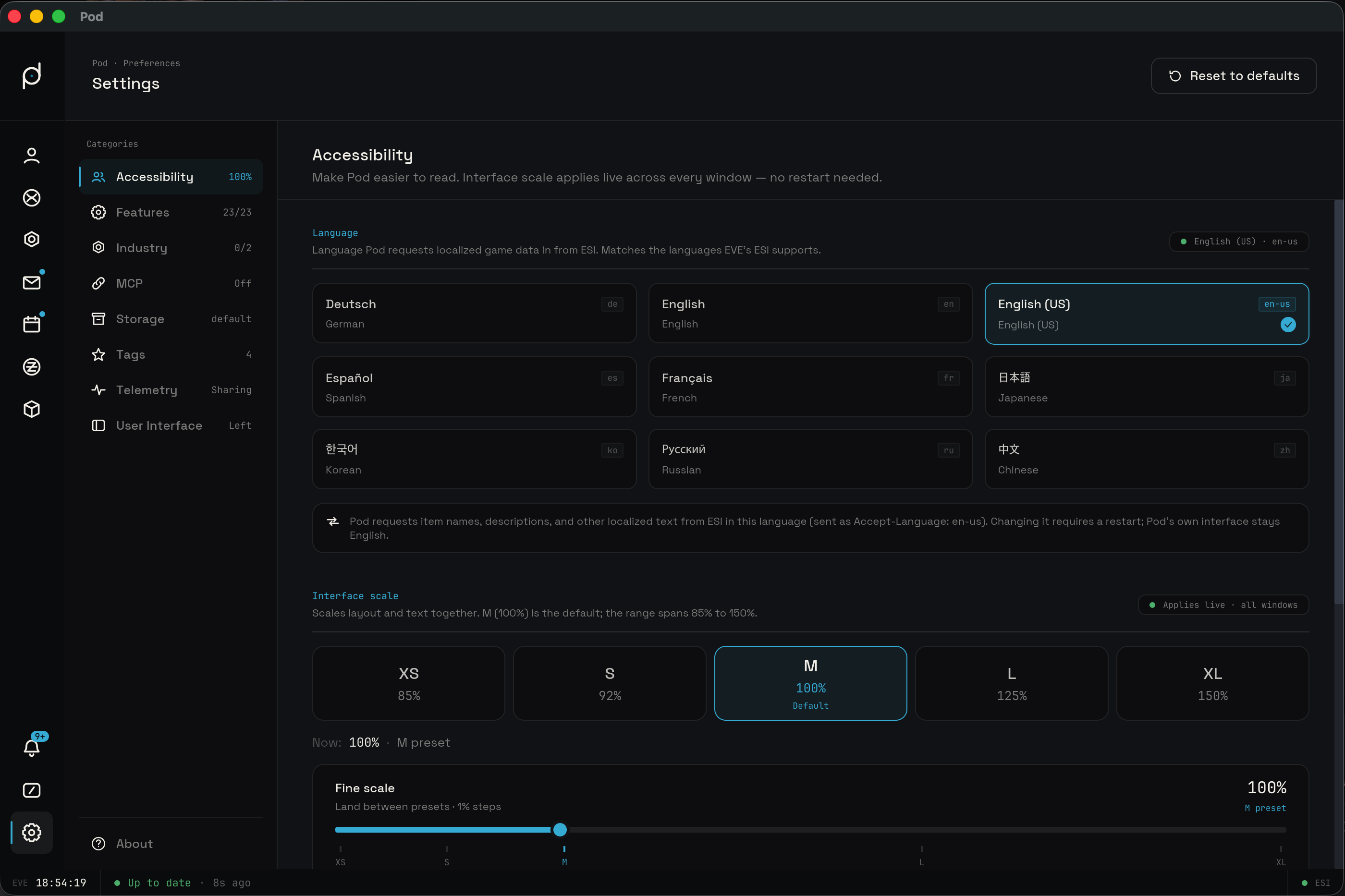Click the L tick on fine scale slider

pyautogui.click(x=921, y=856)
